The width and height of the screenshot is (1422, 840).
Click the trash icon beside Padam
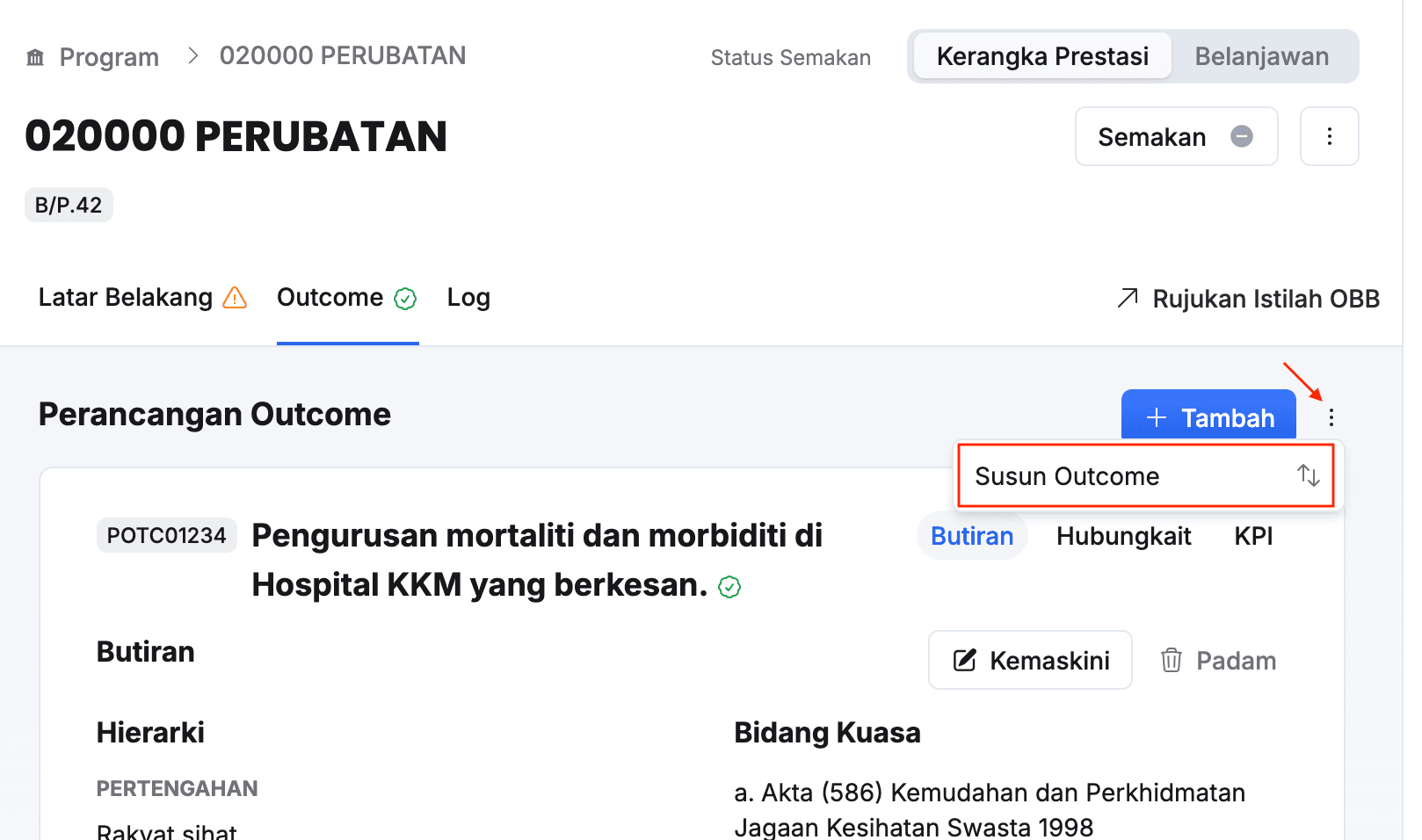click(1172, 660)
